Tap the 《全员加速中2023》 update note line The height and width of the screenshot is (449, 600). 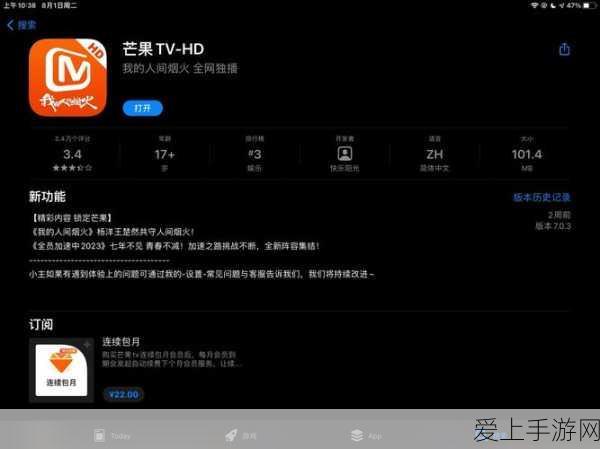(x=174, y=246)
